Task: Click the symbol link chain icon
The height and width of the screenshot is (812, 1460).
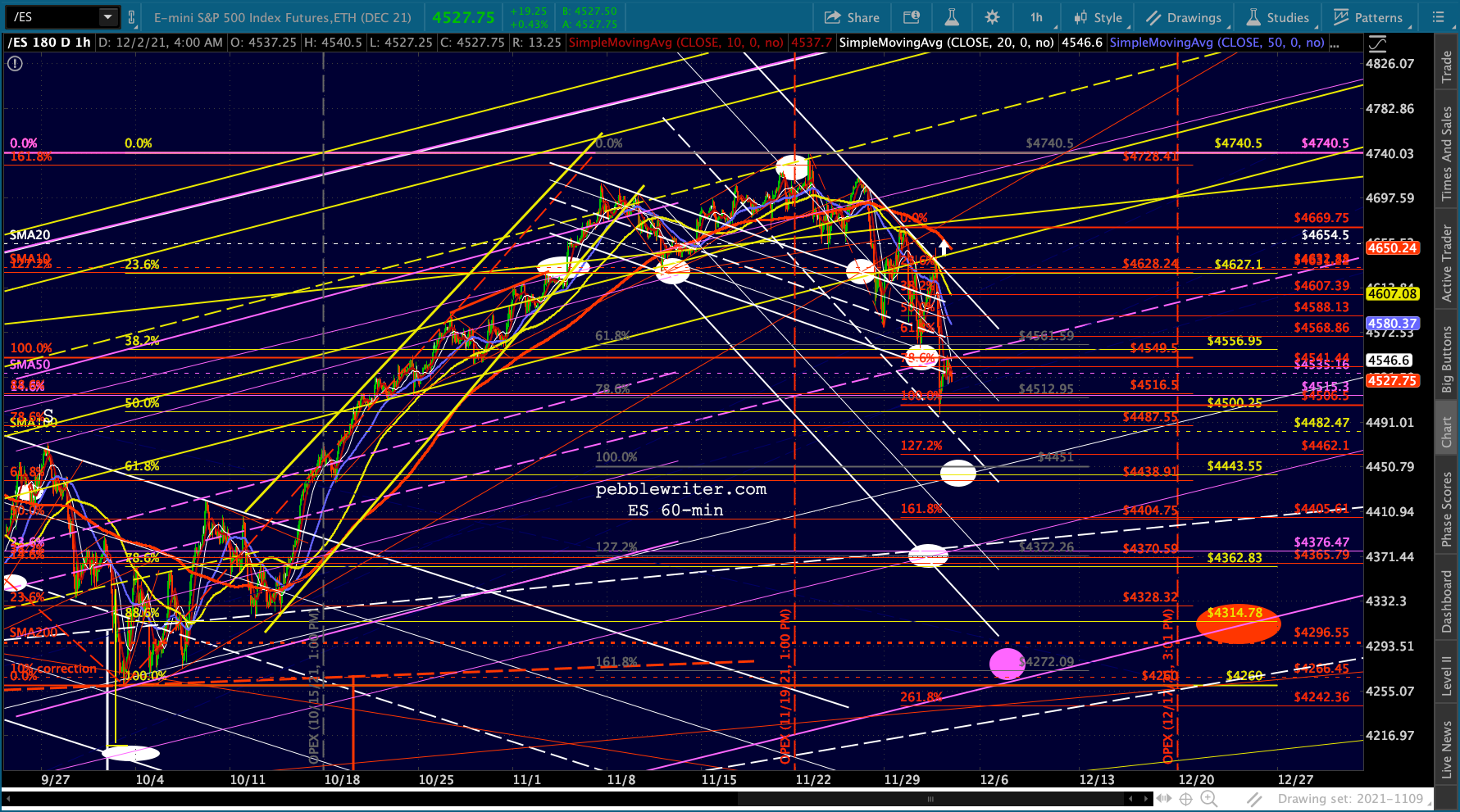Action: 131,16
